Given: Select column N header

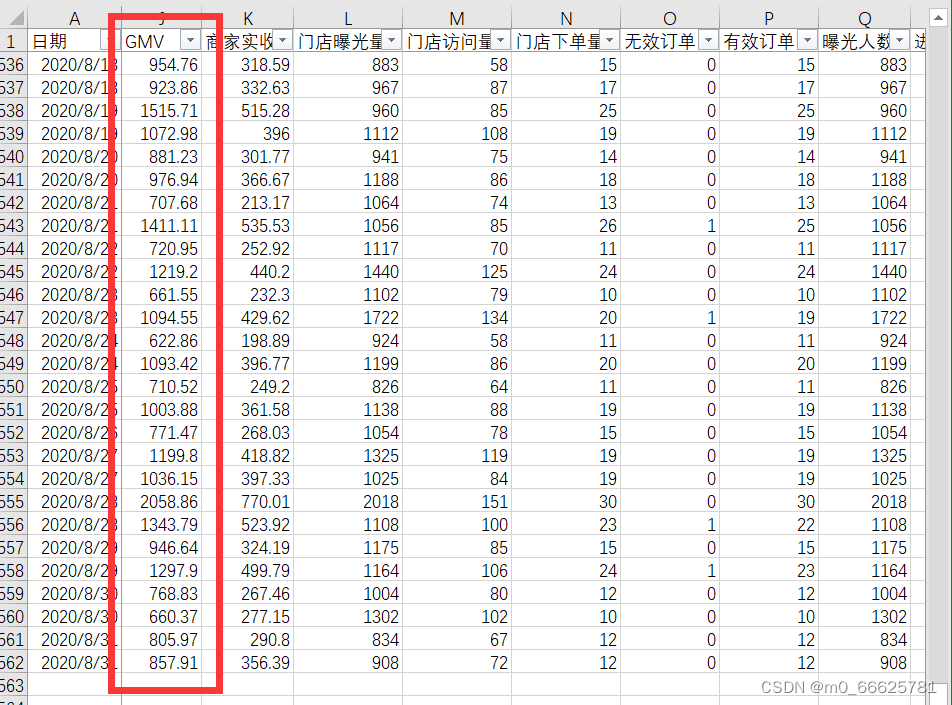Looking at the screenshot, I should click(x=566, y=19).
